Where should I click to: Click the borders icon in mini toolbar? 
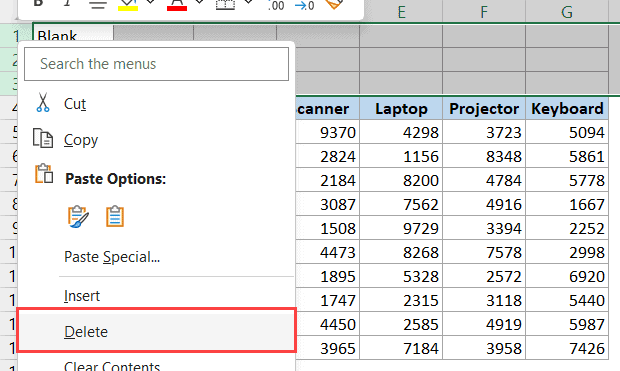225,4
